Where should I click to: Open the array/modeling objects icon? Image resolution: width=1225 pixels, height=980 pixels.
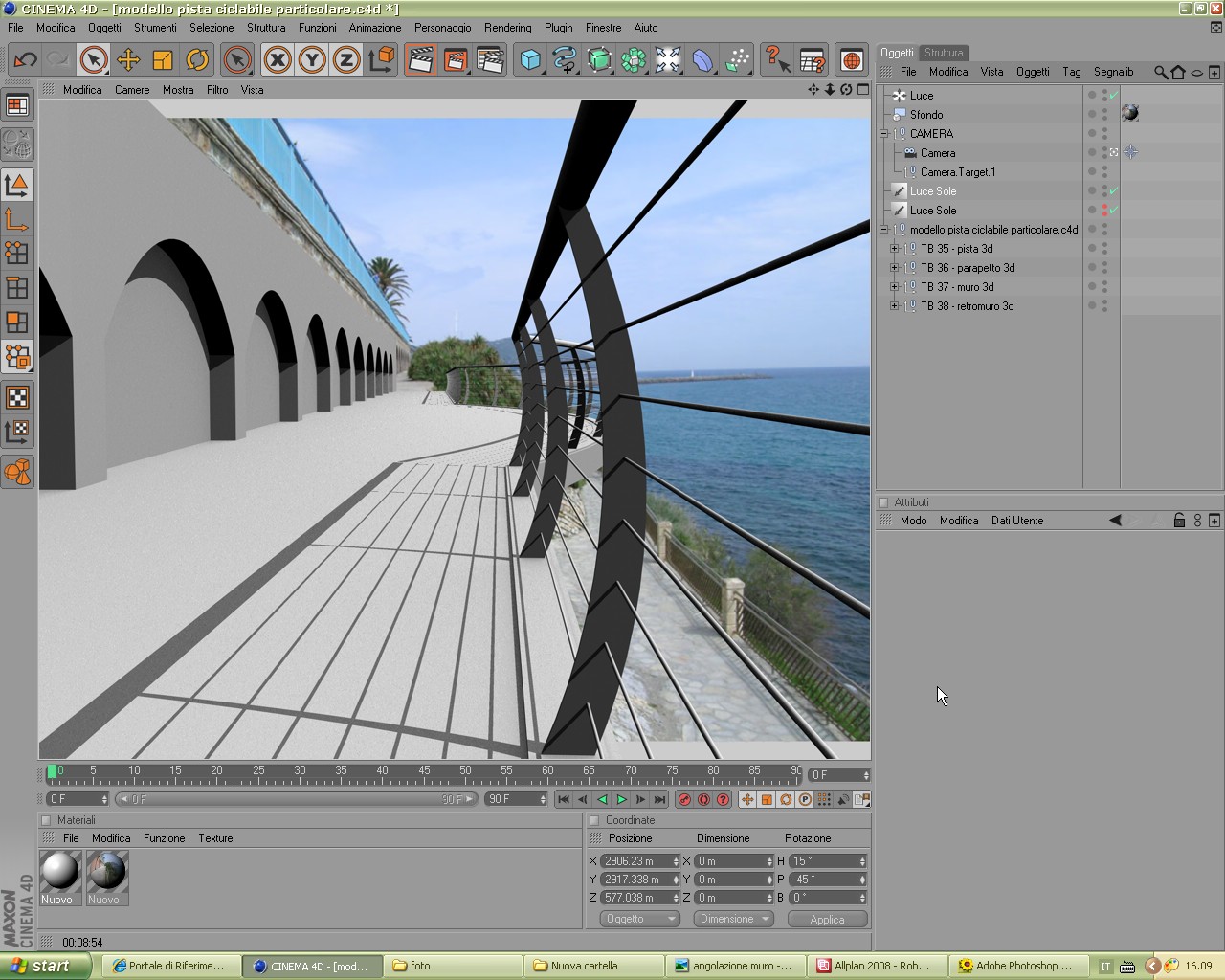[x=634, y=60]
